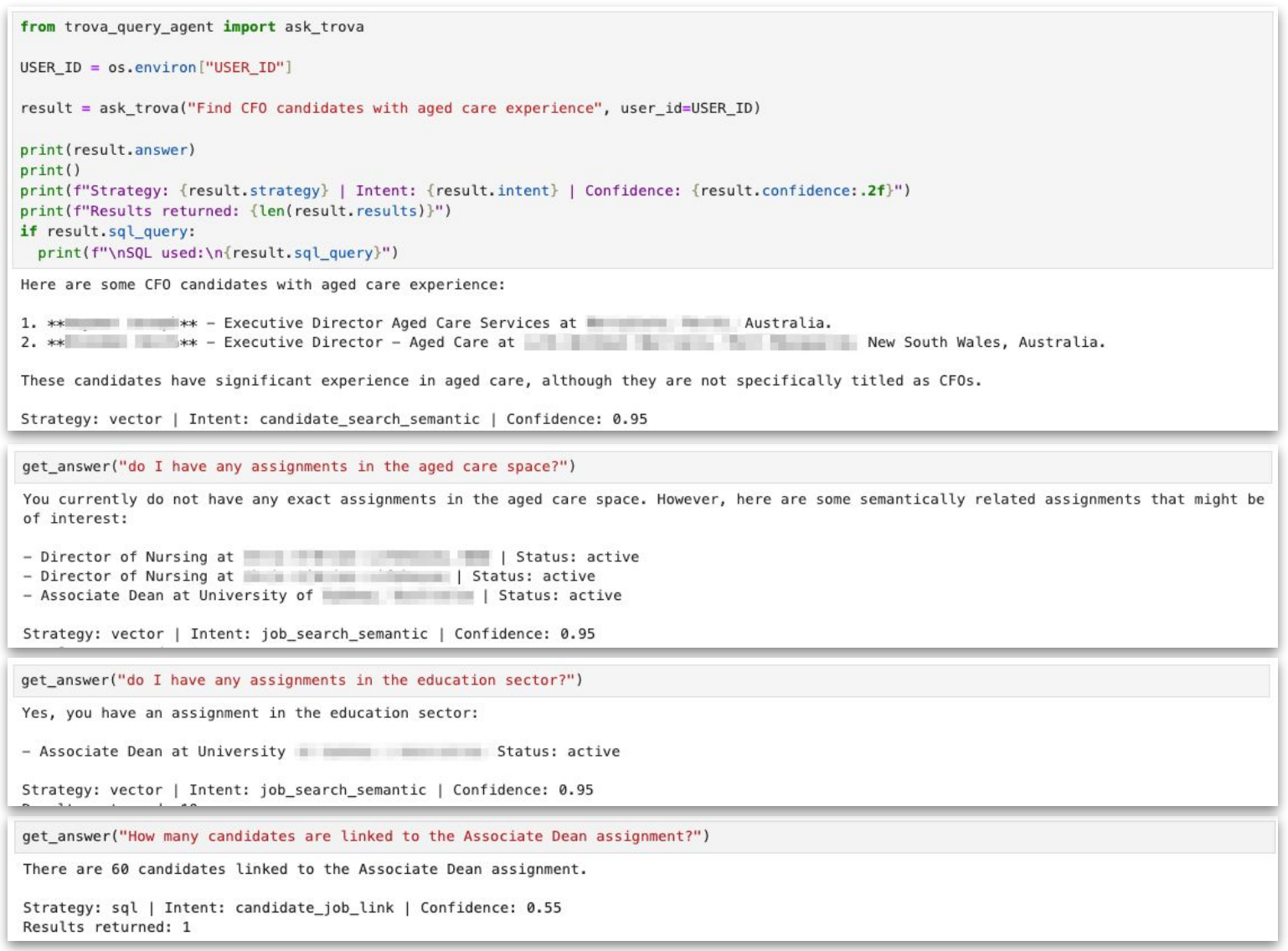Click 'Yes, you have an assignment in the education sector' text
This screenshot has width=1288, height=951.
(x=250, y=713)
